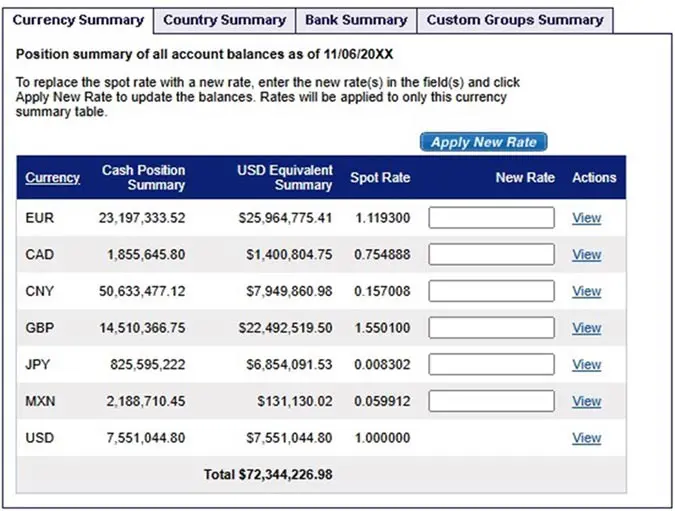The height and width of the screenshot is (511, 675).
Task: Open the GBP row View link
Action: [586, 328]
